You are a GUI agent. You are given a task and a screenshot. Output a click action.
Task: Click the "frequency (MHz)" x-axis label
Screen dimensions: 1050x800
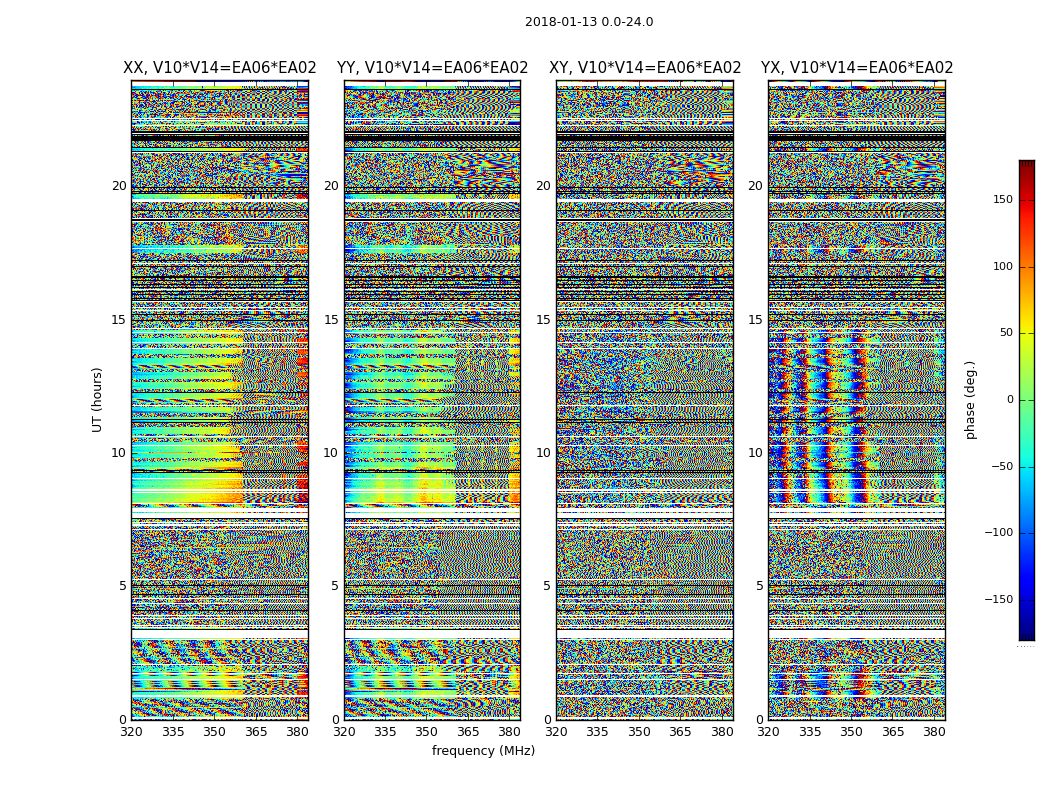[483, 750]
